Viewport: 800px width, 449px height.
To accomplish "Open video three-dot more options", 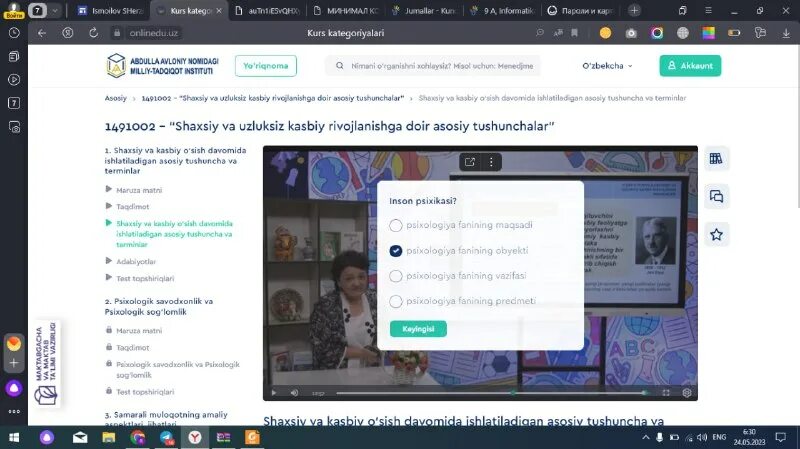I will 491,162.
